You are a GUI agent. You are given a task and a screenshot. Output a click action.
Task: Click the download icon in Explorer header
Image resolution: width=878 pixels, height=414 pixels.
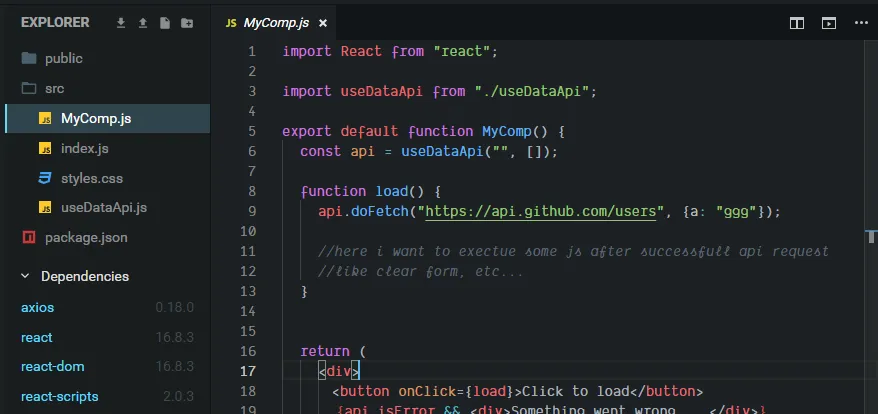(x=120, y=23)
